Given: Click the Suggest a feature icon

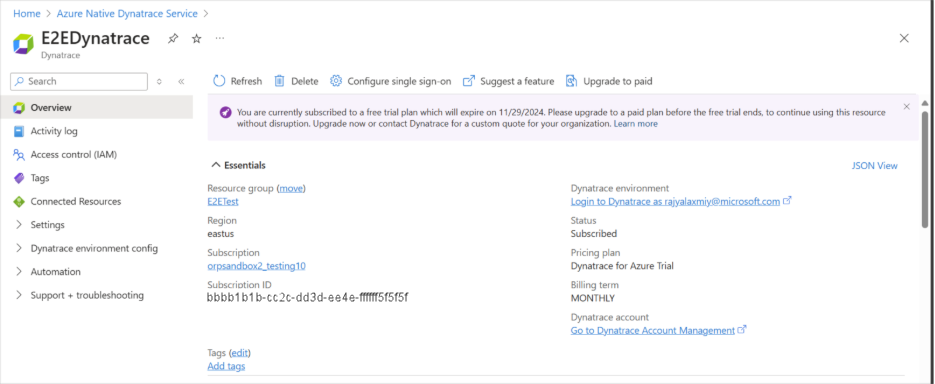Looking at the screenshot, I should (x=469, y=81).
